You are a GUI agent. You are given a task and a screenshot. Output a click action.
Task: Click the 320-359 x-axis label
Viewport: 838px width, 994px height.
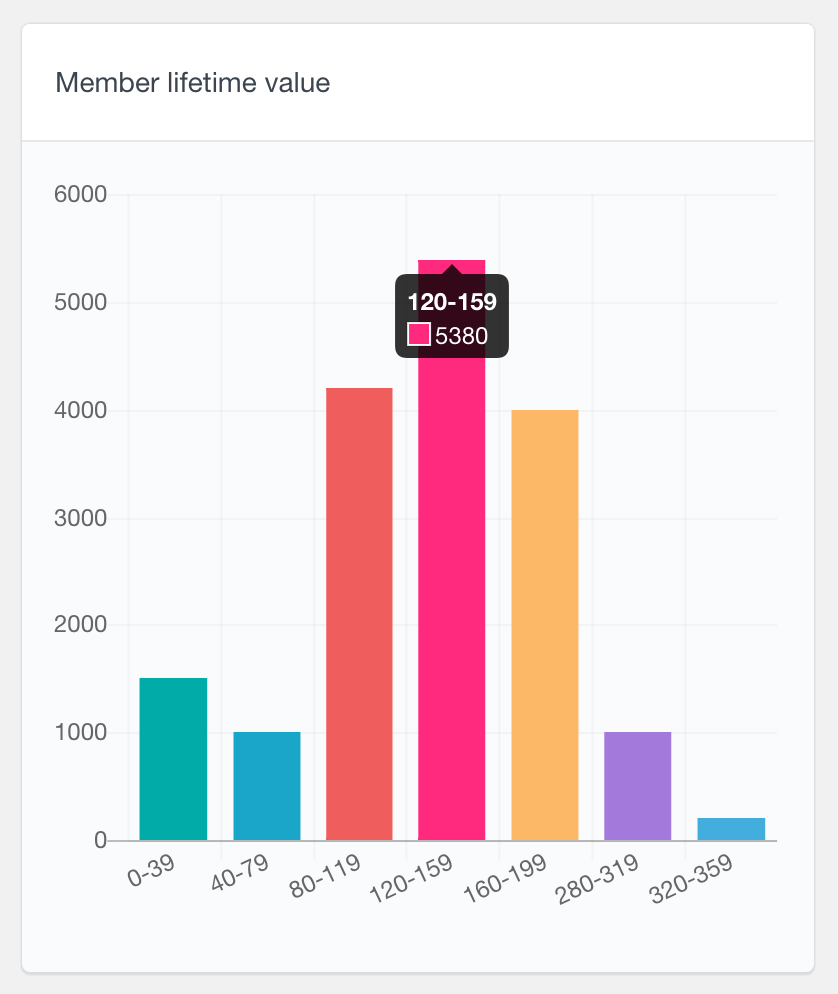[x=691, y=879]
